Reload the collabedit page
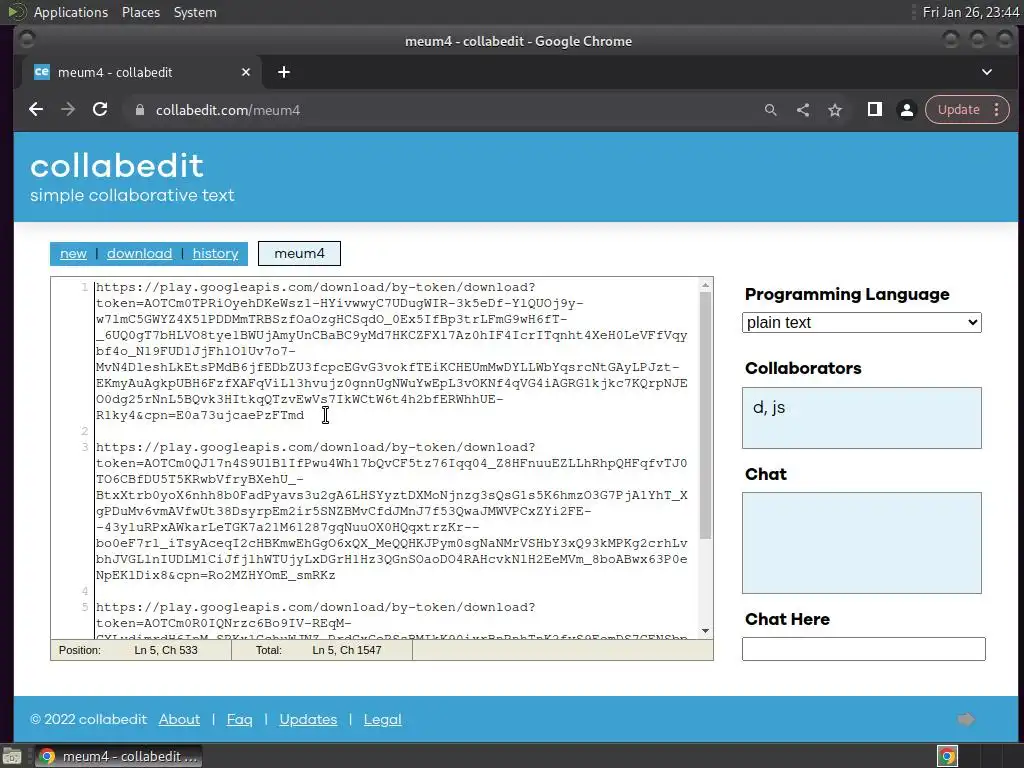Image resolution: width=1024 pixels, height=768 pixels. 100,110
